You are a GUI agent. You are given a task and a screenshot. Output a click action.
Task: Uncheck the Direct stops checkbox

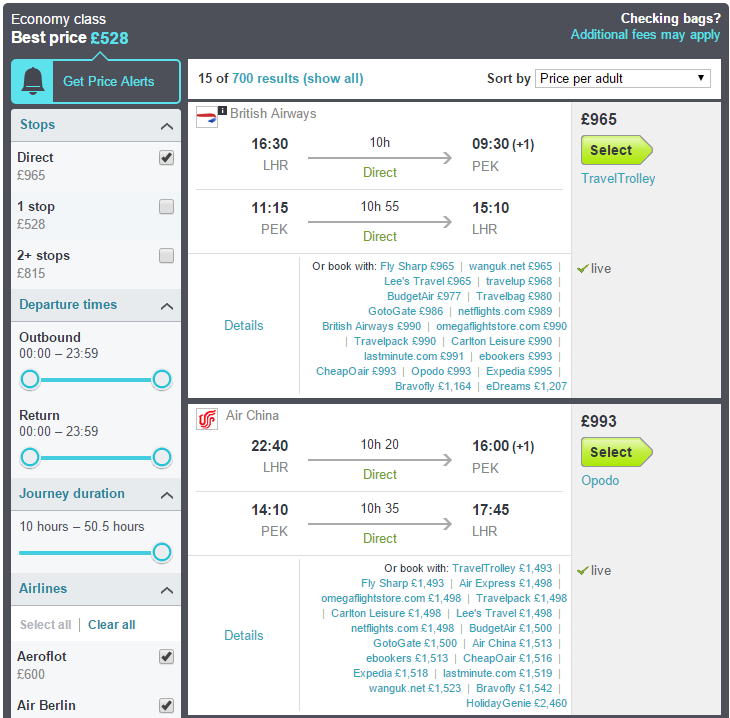(x=166, y=158)
